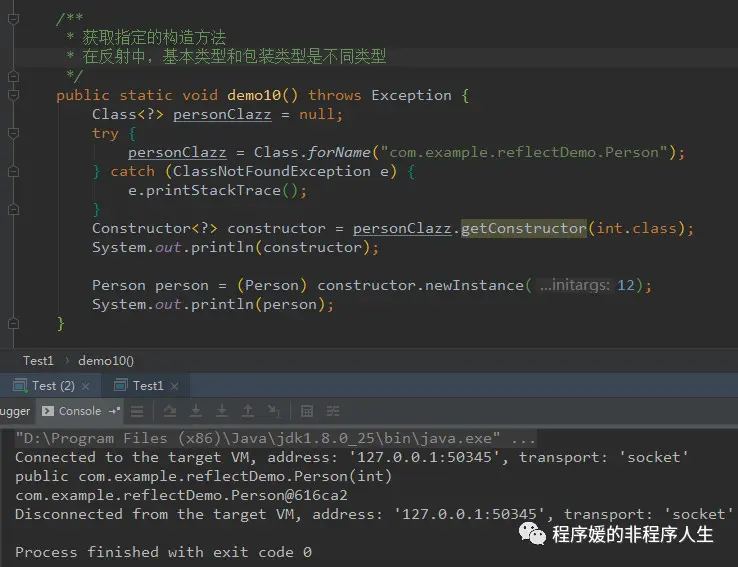The image size is (738, 567).
Task: Close the Test1 tab
Action: click(175, 386)
